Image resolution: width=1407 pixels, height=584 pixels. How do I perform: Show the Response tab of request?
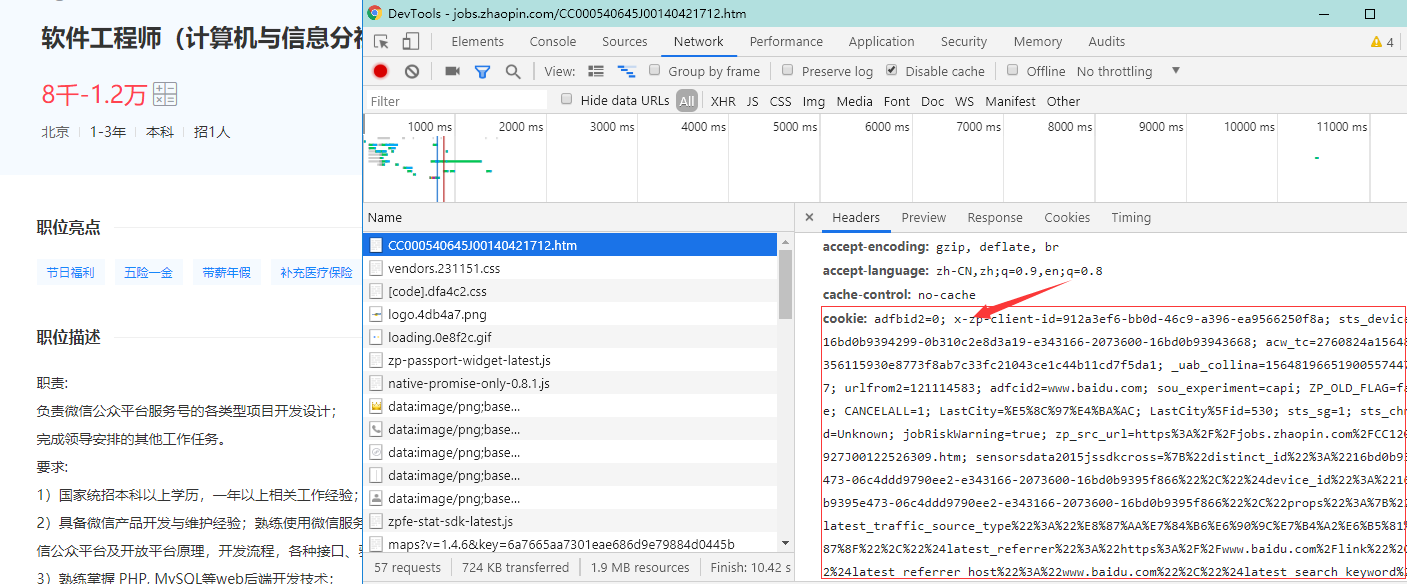pos(995,217)
